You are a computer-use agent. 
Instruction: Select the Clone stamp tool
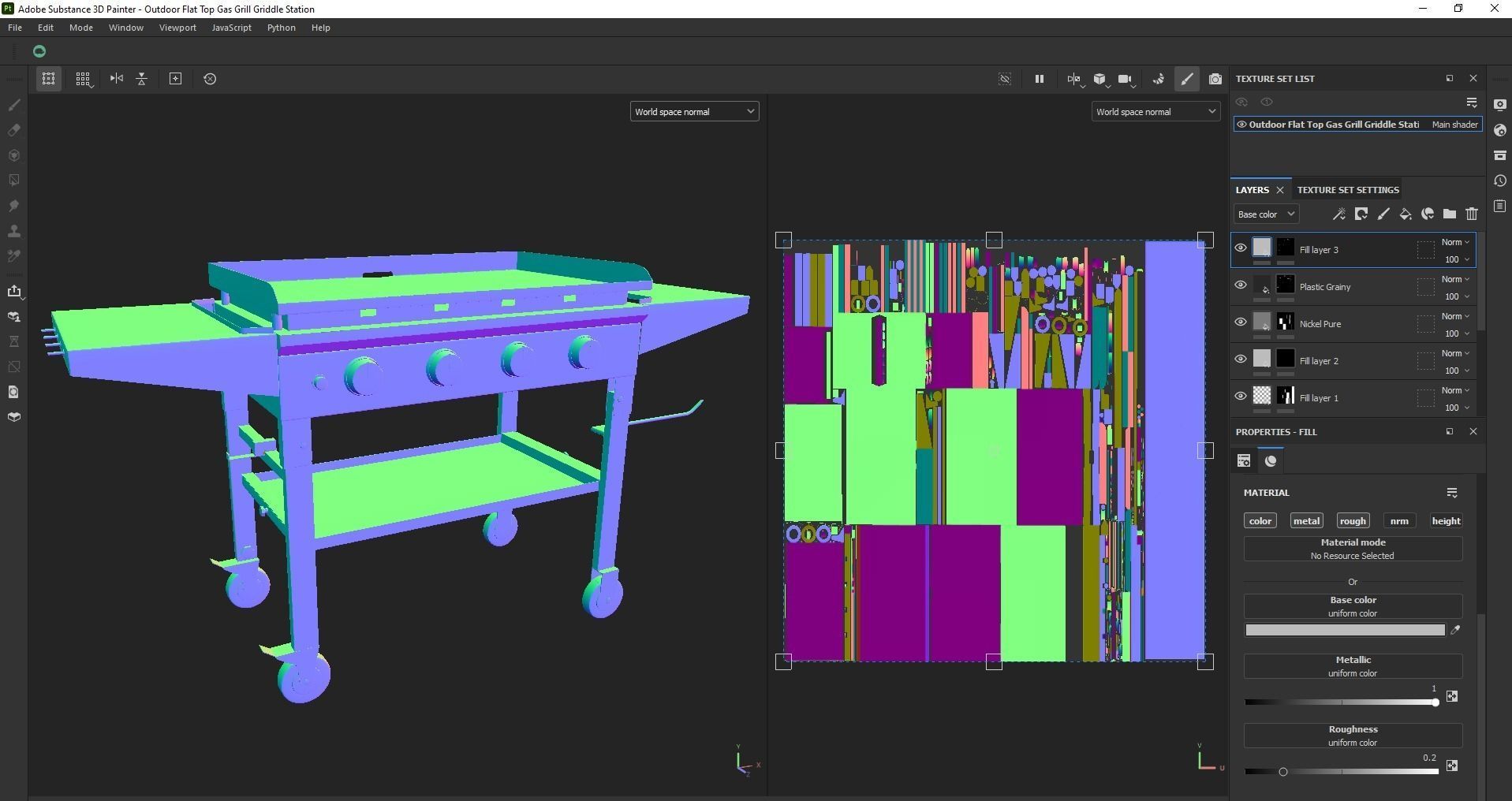[x=14, y=231]
